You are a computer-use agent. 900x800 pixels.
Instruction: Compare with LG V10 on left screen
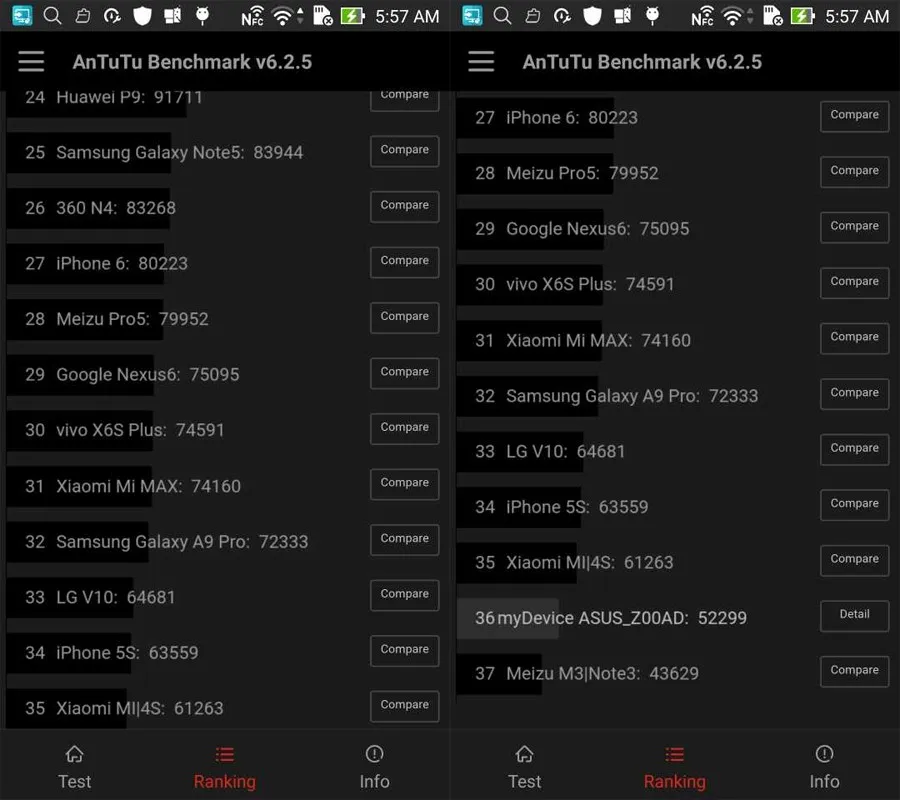coord(405,595)
